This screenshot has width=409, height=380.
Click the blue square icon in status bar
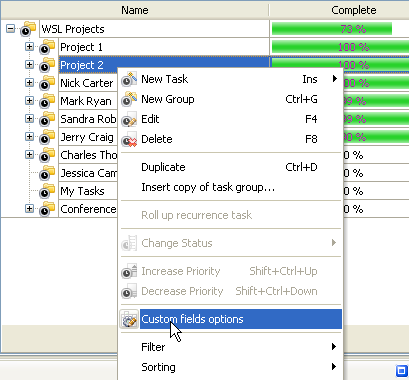tap(401, 370)
